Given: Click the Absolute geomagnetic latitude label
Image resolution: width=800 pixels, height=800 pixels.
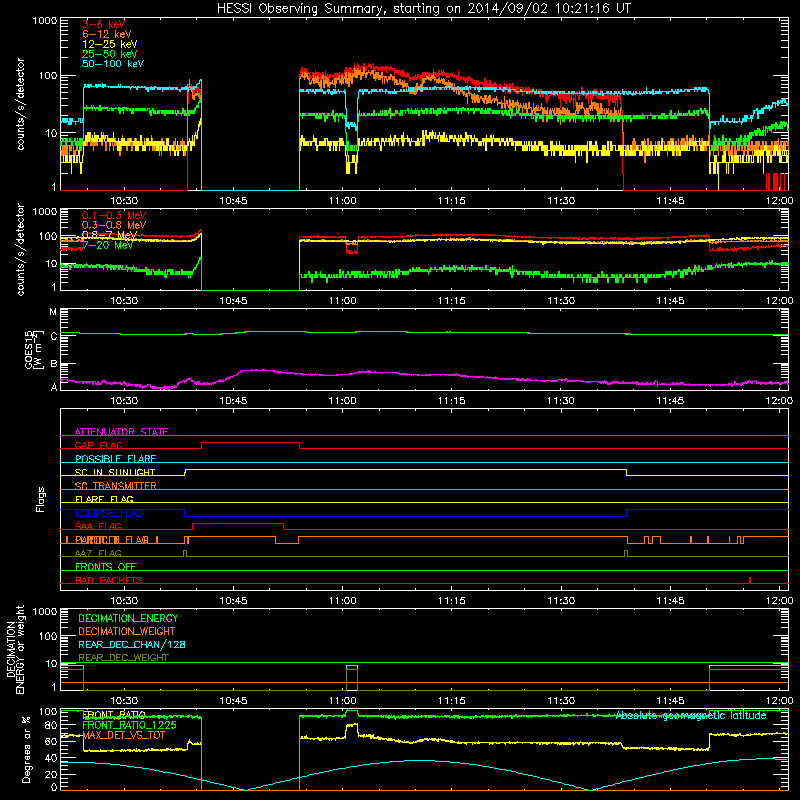Looking at the screenshot, I should pyautogui.click(x=691, y=715).
